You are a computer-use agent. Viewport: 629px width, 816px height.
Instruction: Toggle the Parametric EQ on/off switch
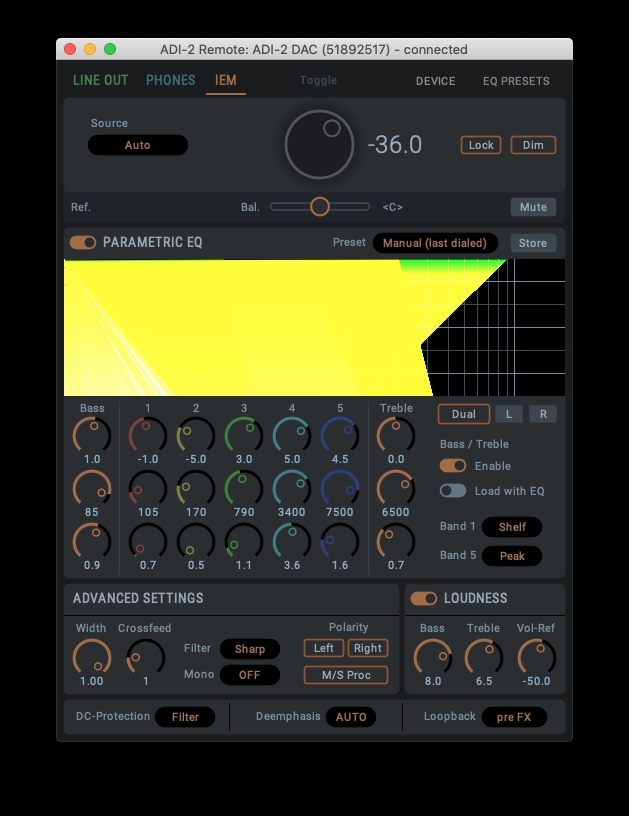coord(83,243)
